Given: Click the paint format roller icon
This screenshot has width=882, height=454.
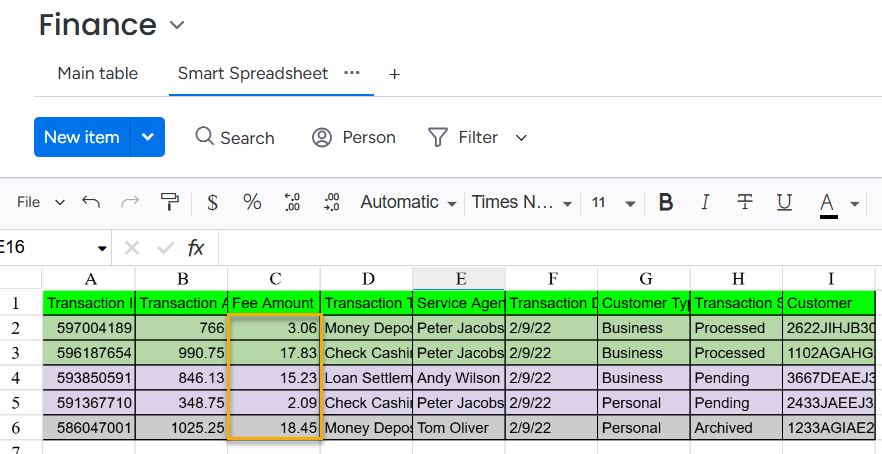Looking at the screenshot, I should [170, 202].
